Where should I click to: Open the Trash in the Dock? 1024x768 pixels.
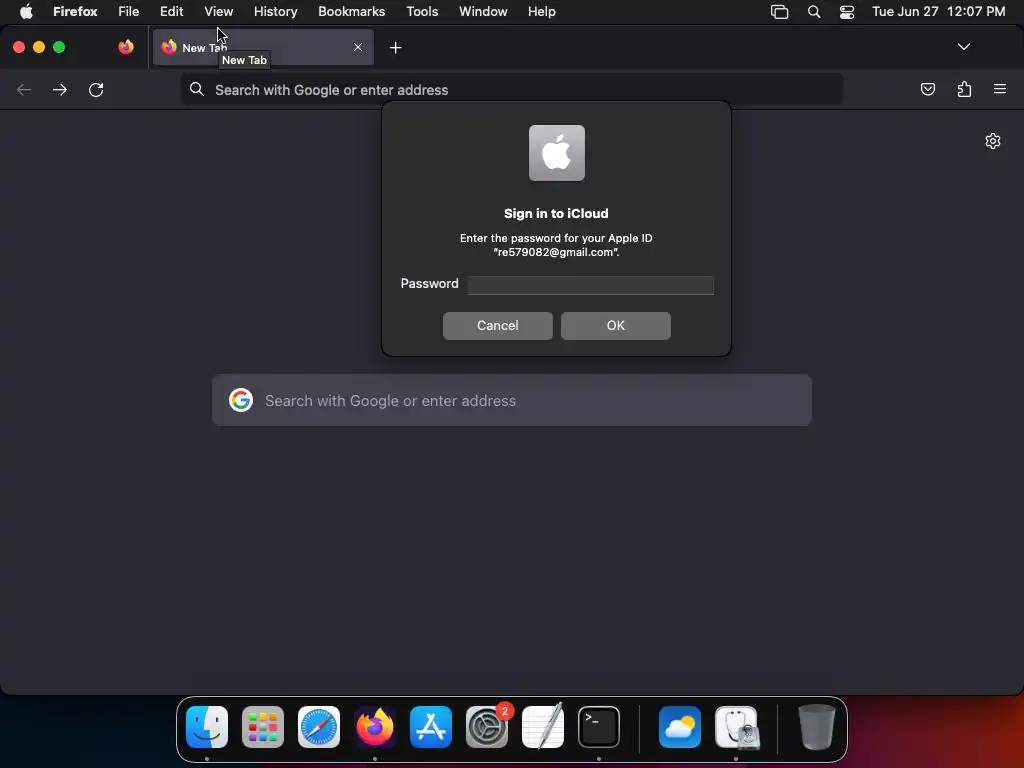(816, 727)
